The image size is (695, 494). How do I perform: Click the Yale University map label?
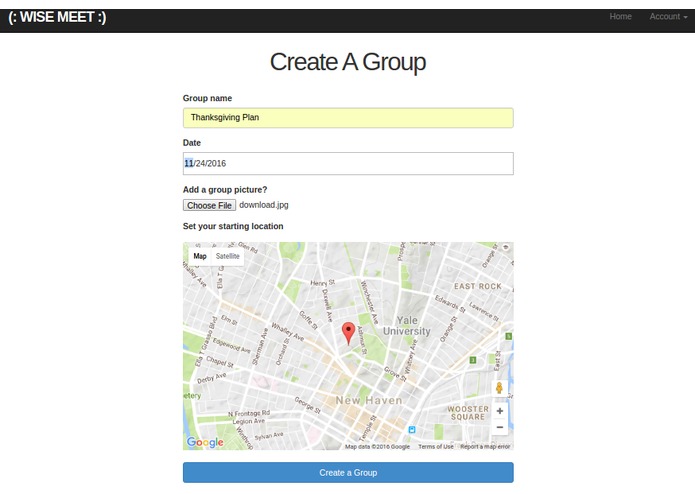(x=406, y=326)
